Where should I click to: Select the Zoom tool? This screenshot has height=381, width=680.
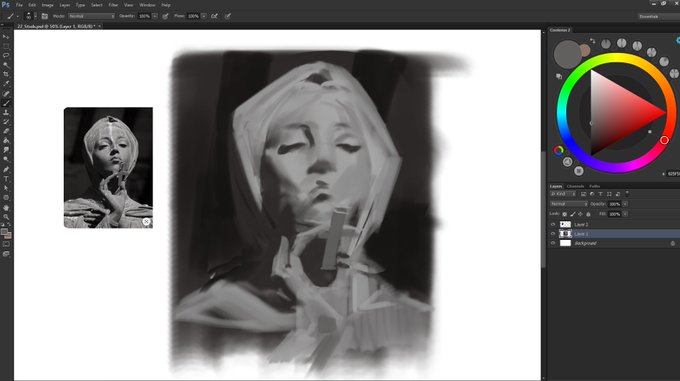[x=6, y=217]
